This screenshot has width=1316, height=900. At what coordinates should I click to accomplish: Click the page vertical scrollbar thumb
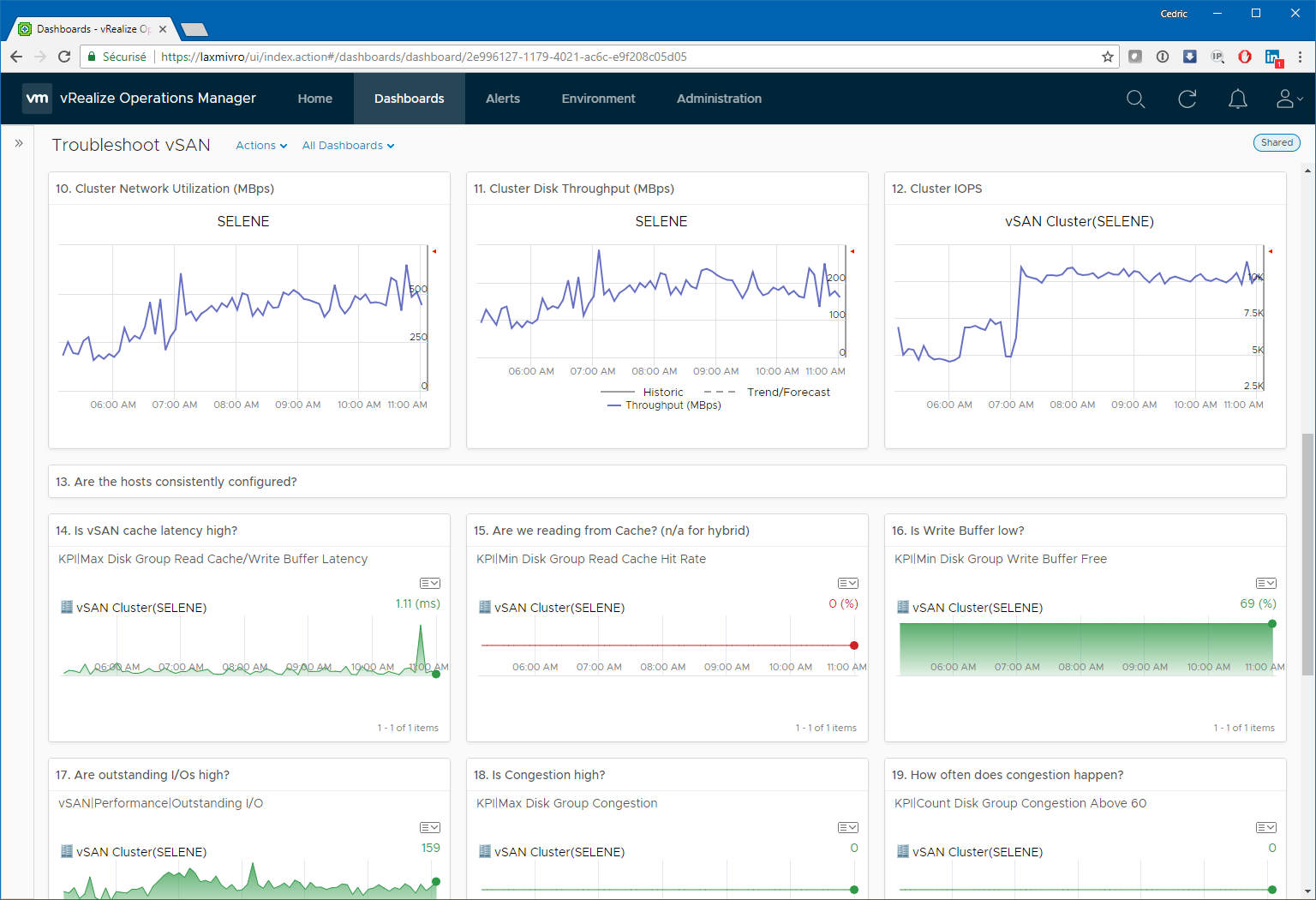(1307, 553)
